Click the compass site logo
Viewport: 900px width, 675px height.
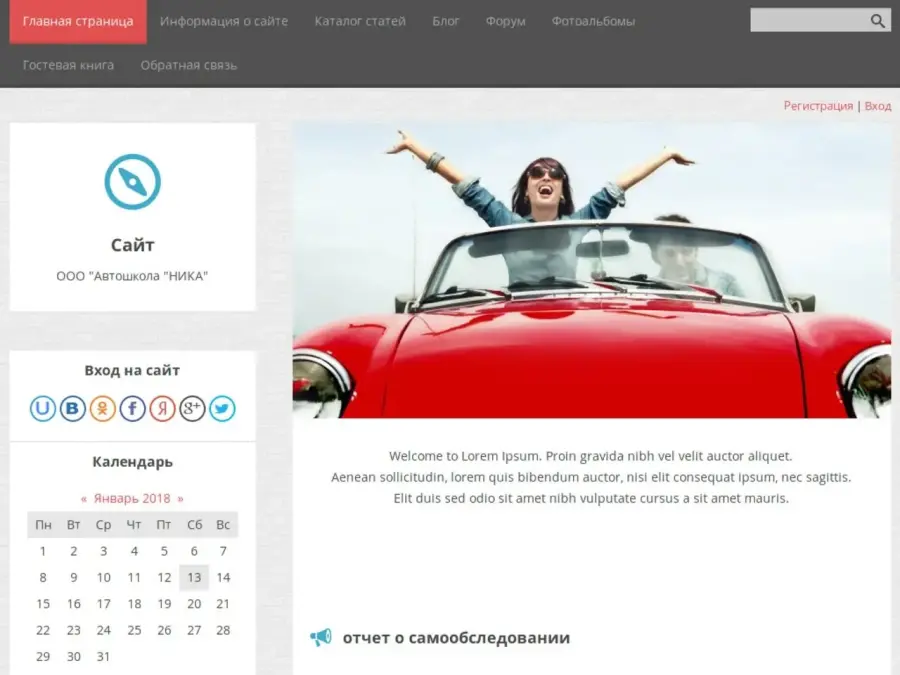tap(133, 182)
